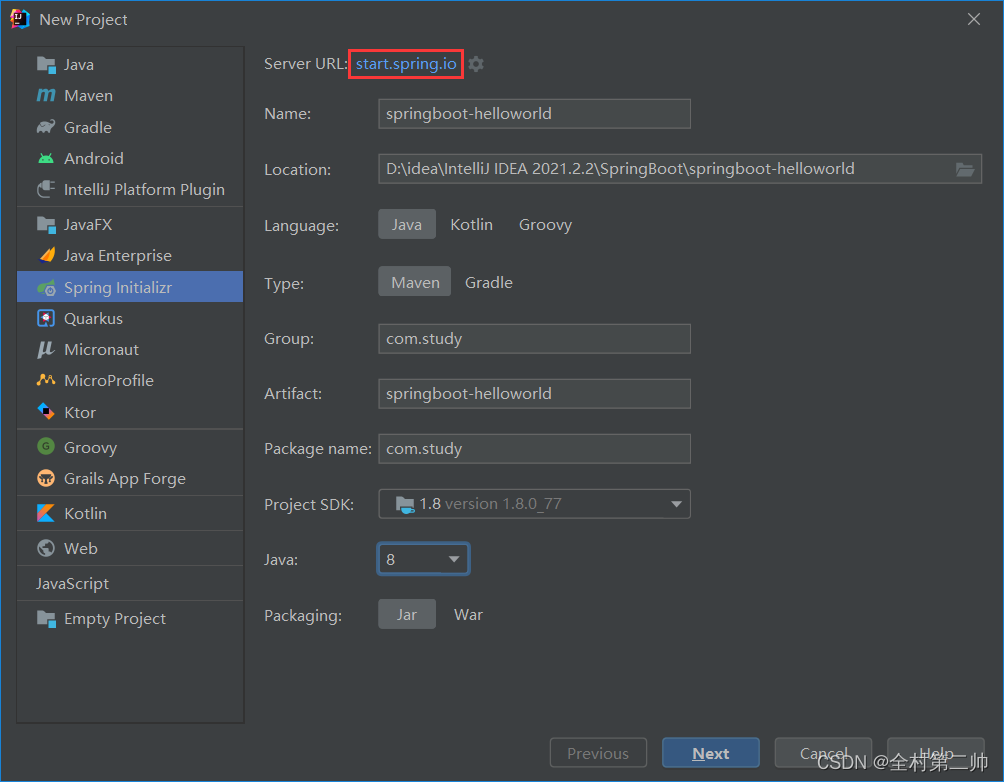This screenshot has width=1004, height=782.
Task: Select Gradle as project type
Action: (488, 282)
